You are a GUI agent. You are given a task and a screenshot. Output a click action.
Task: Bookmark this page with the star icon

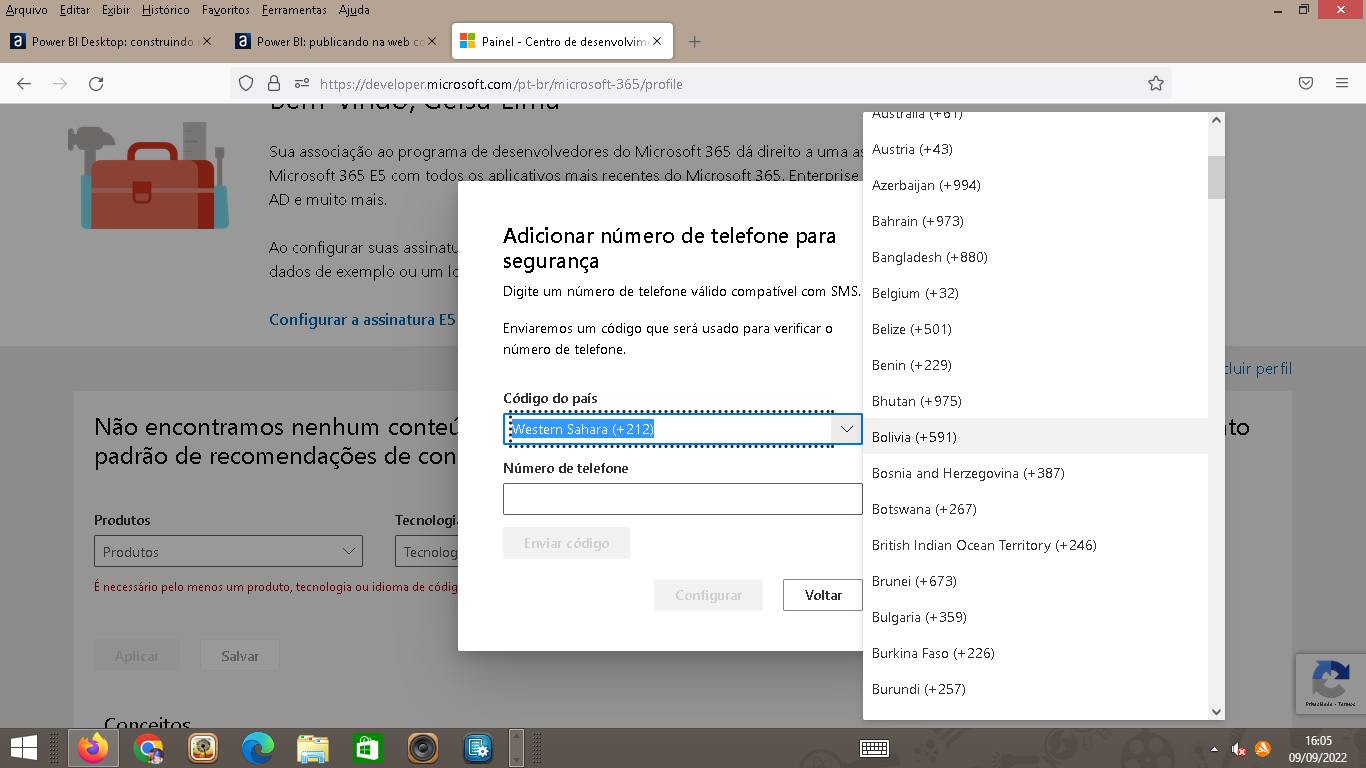tap(1156, 84)
